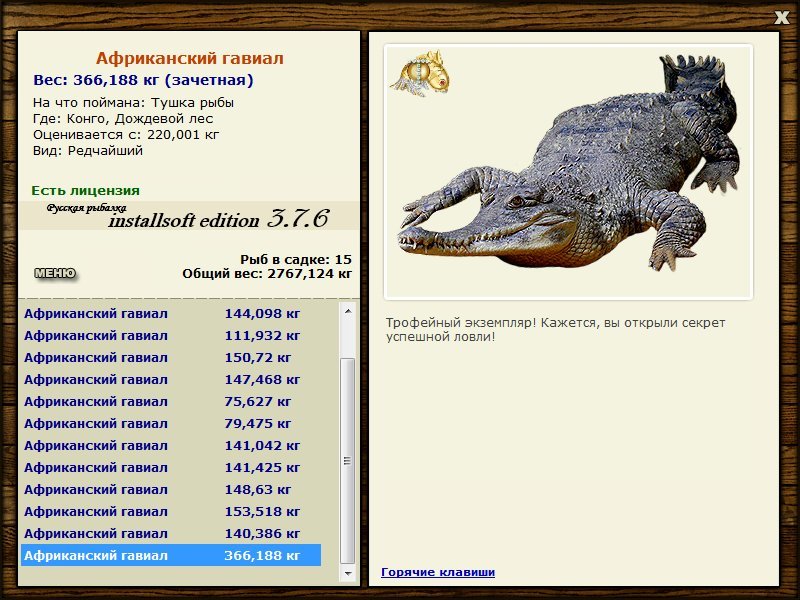Screen dimensions: 800x600
Task: Select the 140,386 кг gavial row
Action: (171, 533)
